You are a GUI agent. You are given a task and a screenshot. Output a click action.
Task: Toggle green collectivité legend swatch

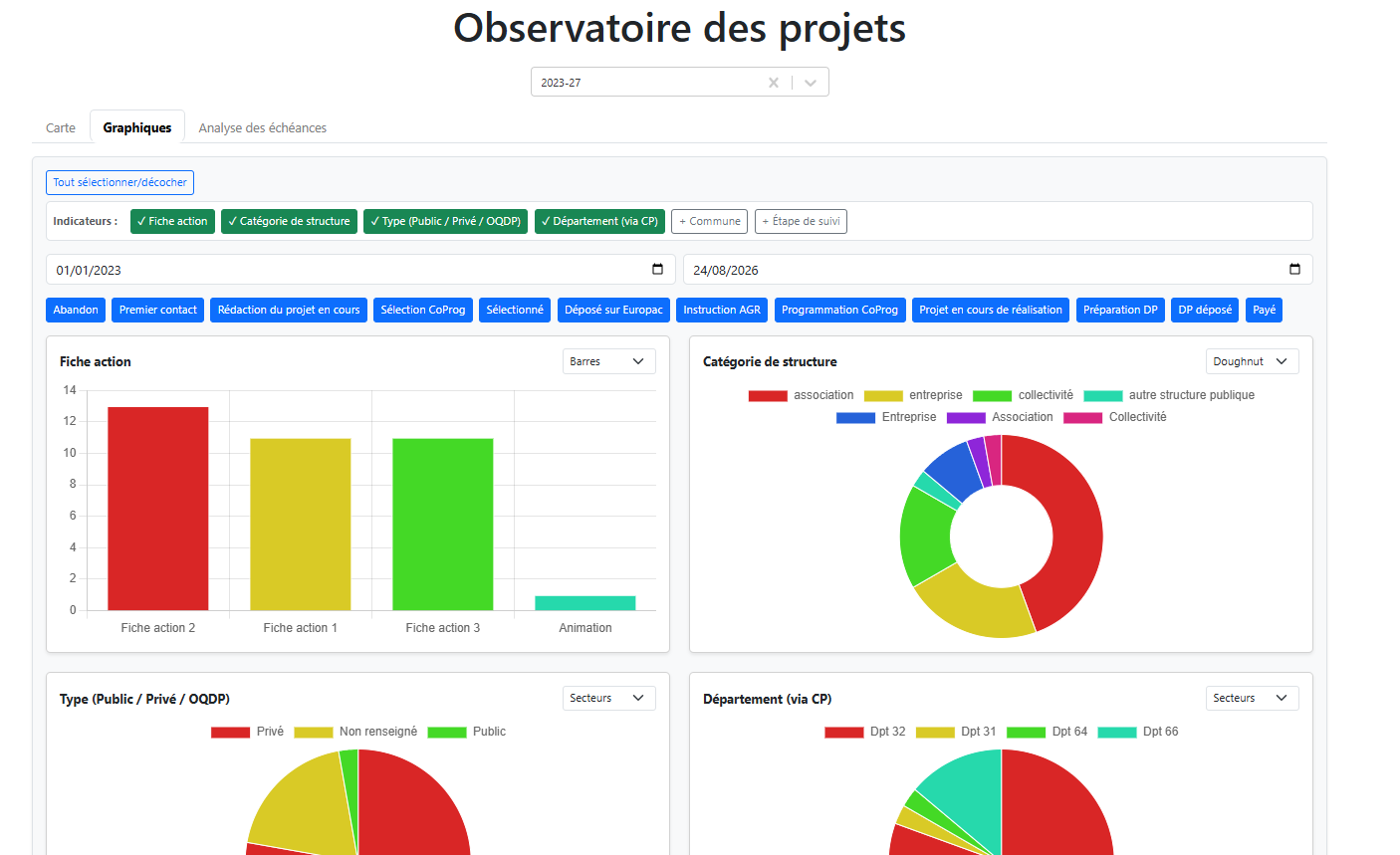992,395
